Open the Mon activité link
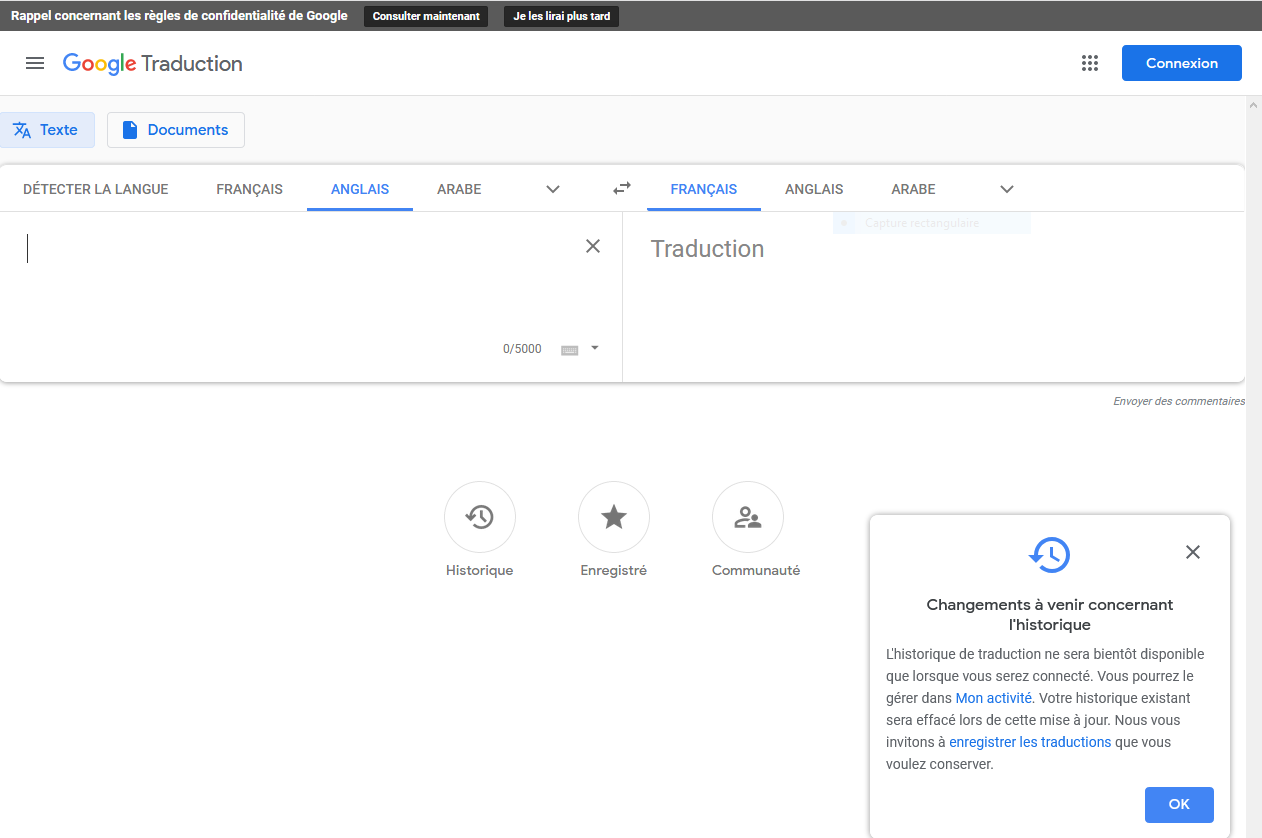 [994, 698]
